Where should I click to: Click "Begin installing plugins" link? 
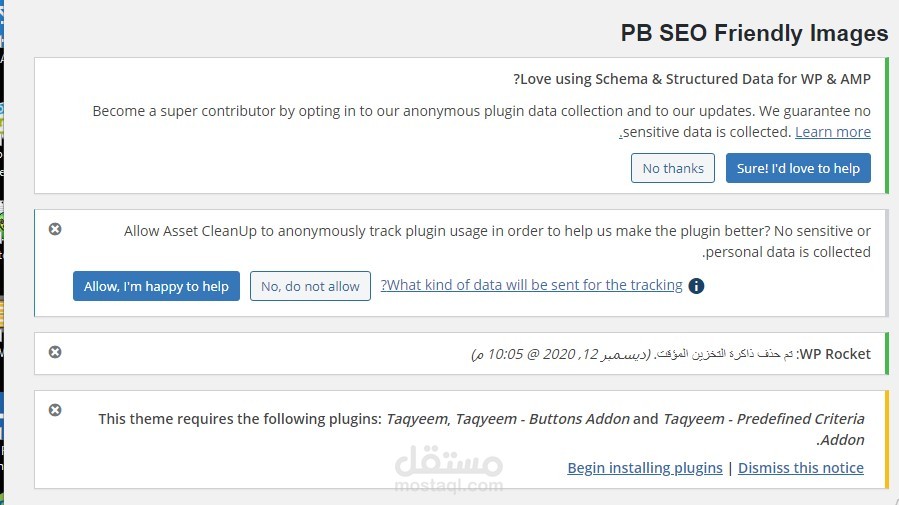[x=645, y=467]
